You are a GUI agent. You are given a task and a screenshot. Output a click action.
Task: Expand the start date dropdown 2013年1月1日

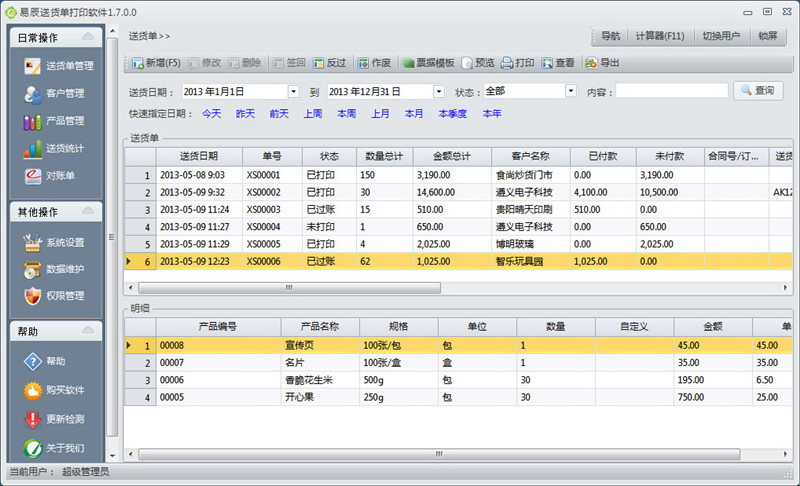pos(293,91)
